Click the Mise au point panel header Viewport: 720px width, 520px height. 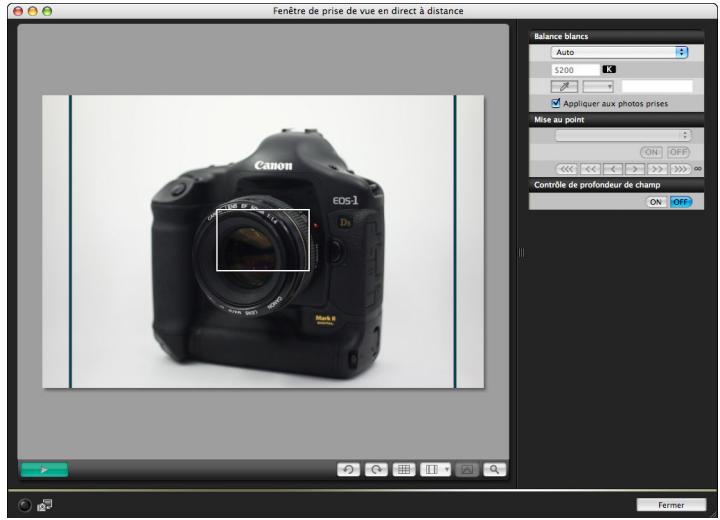click(x=616, y=120)
